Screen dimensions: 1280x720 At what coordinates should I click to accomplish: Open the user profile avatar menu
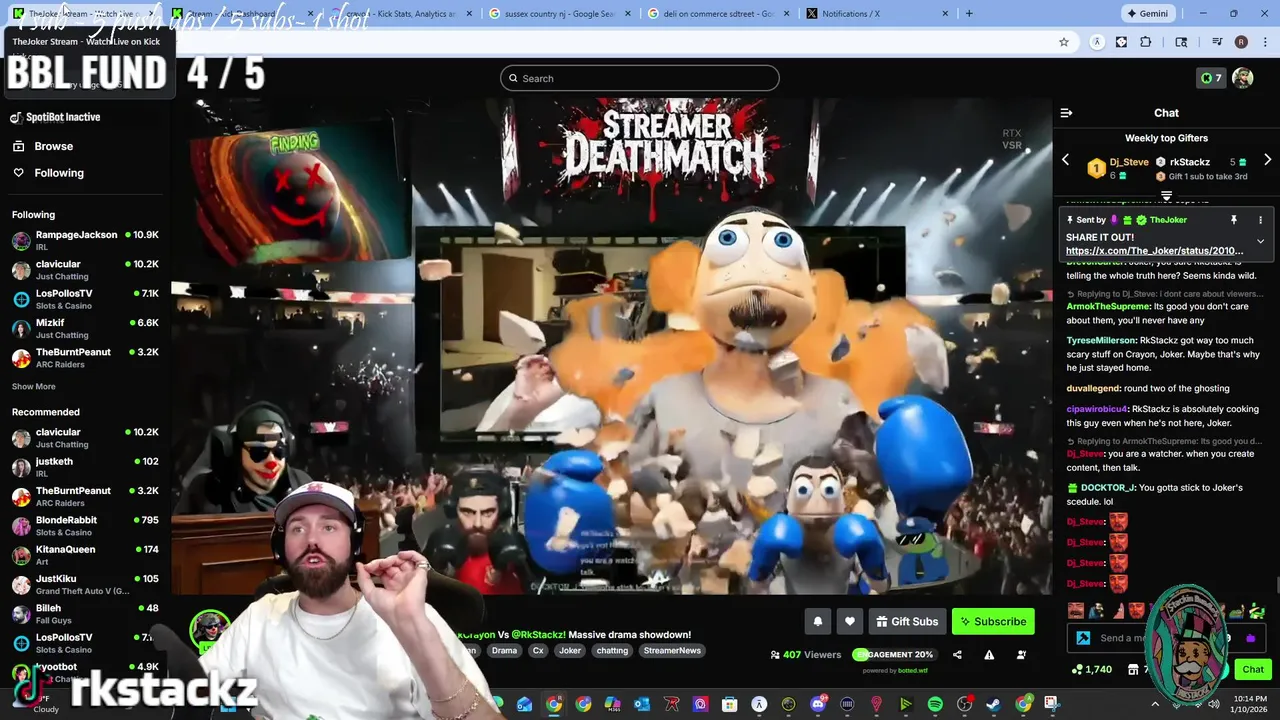(1243, 78)
